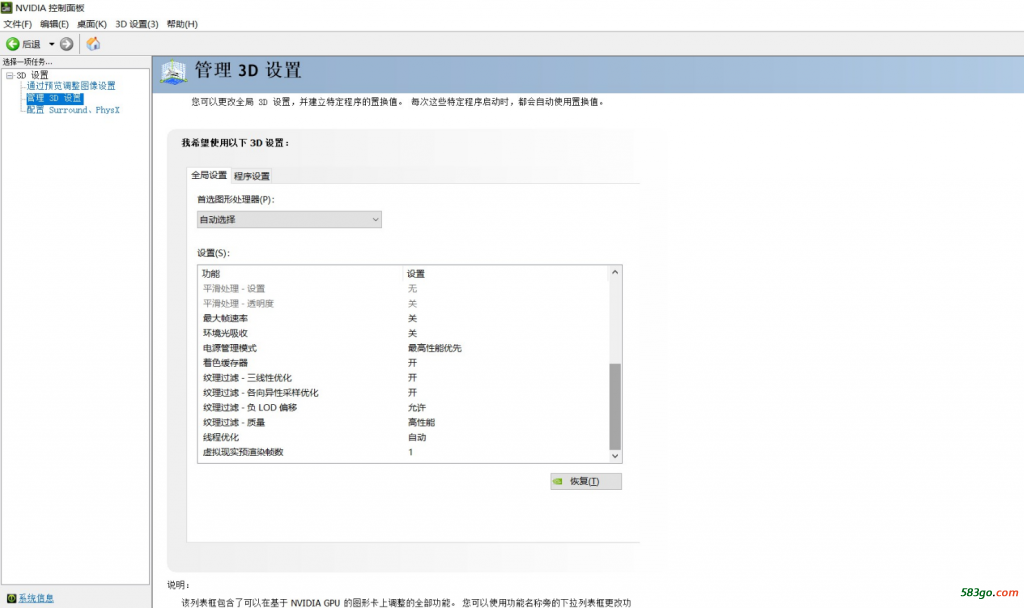Click the NVIDIA title bar logo icon
The height and width of the screenshot is (608, 1024).
click(x=7, y=7)
